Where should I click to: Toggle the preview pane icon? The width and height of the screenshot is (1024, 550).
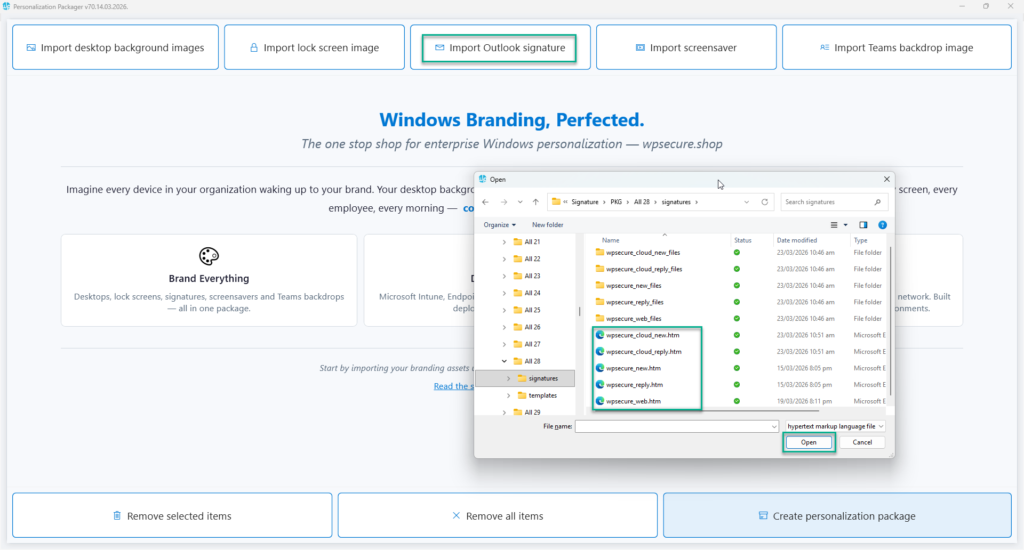tap(863, 225)
